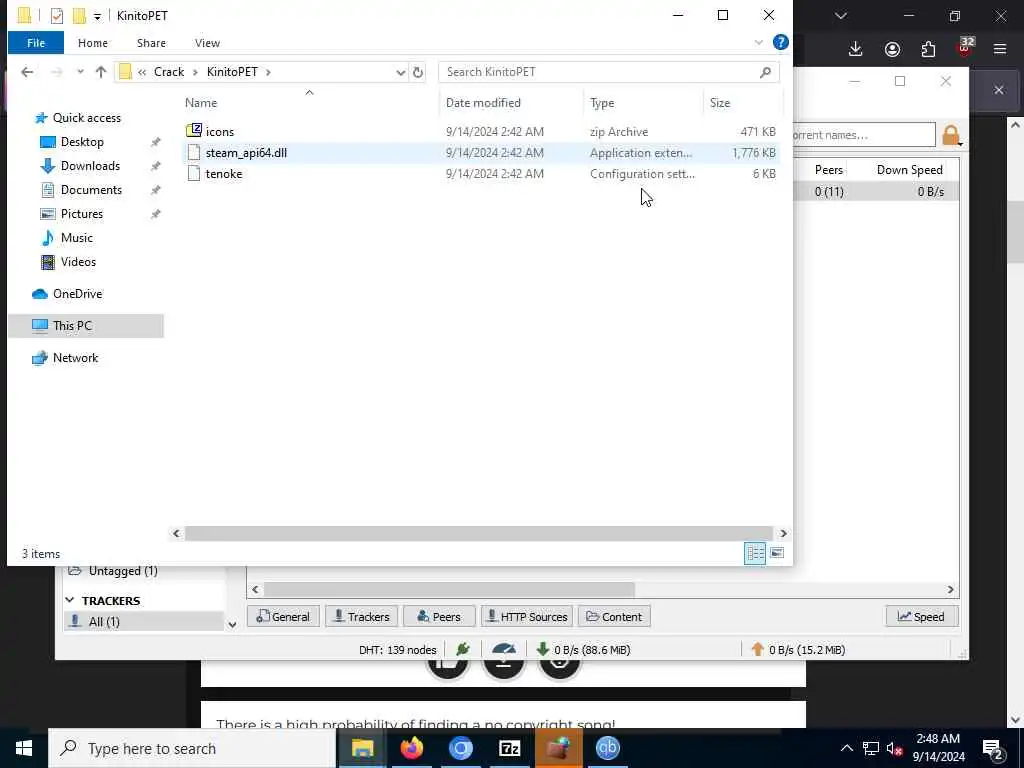This screenshot has width=1024, height=768.
Task: Open recent locations dropdown arrow
Action: pyautogui.click(x=80, y=72)
